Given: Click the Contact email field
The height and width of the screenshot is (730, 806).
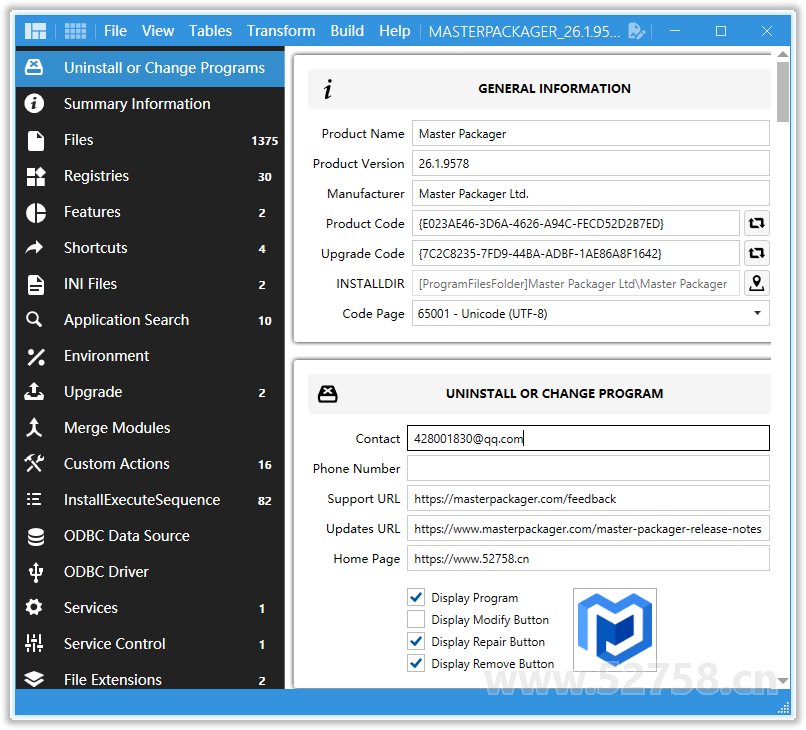Looking at the screenshot, I should 588,438.
